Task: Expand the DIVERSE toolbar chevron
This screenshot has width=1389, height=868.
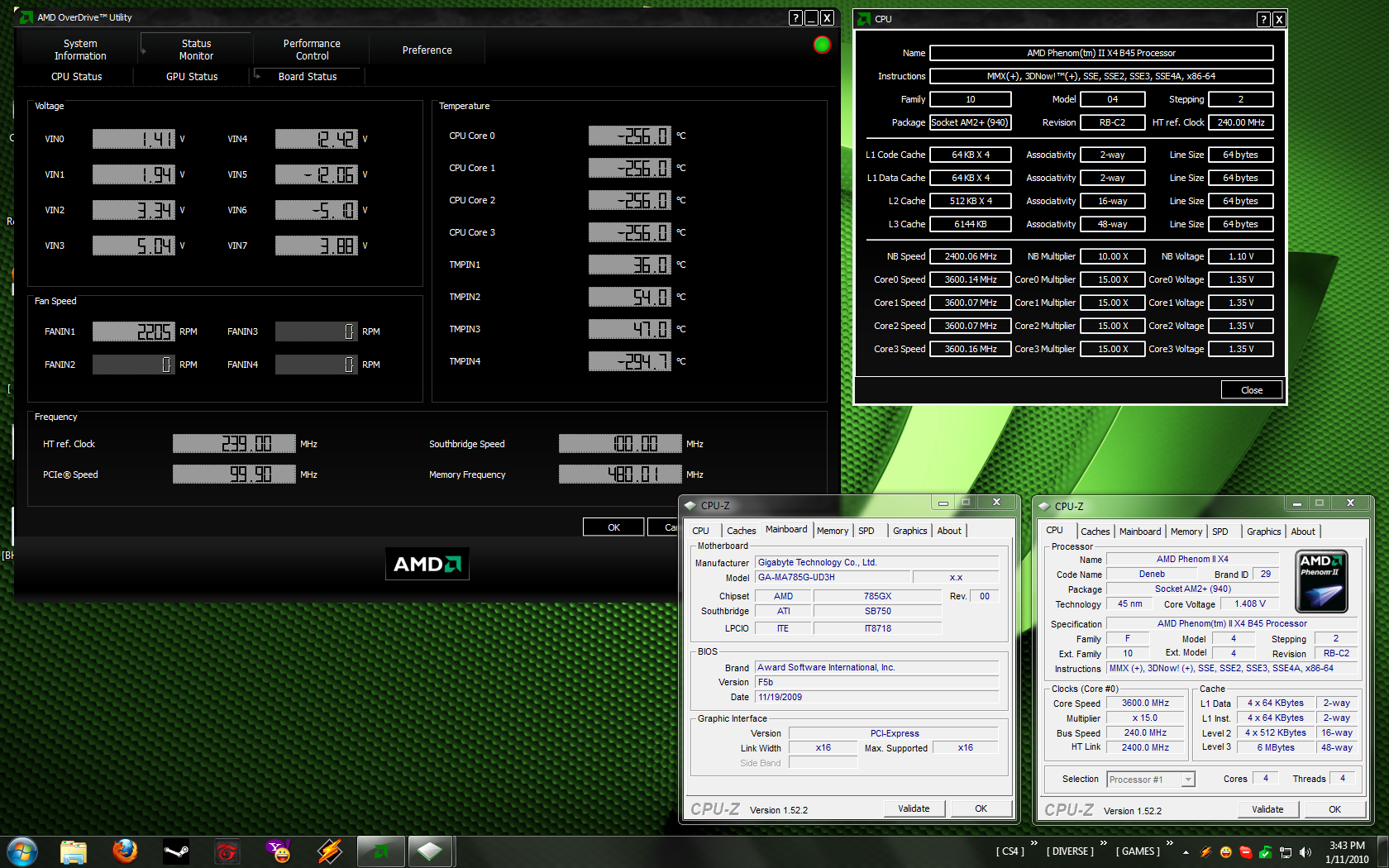Action: 1103,843
